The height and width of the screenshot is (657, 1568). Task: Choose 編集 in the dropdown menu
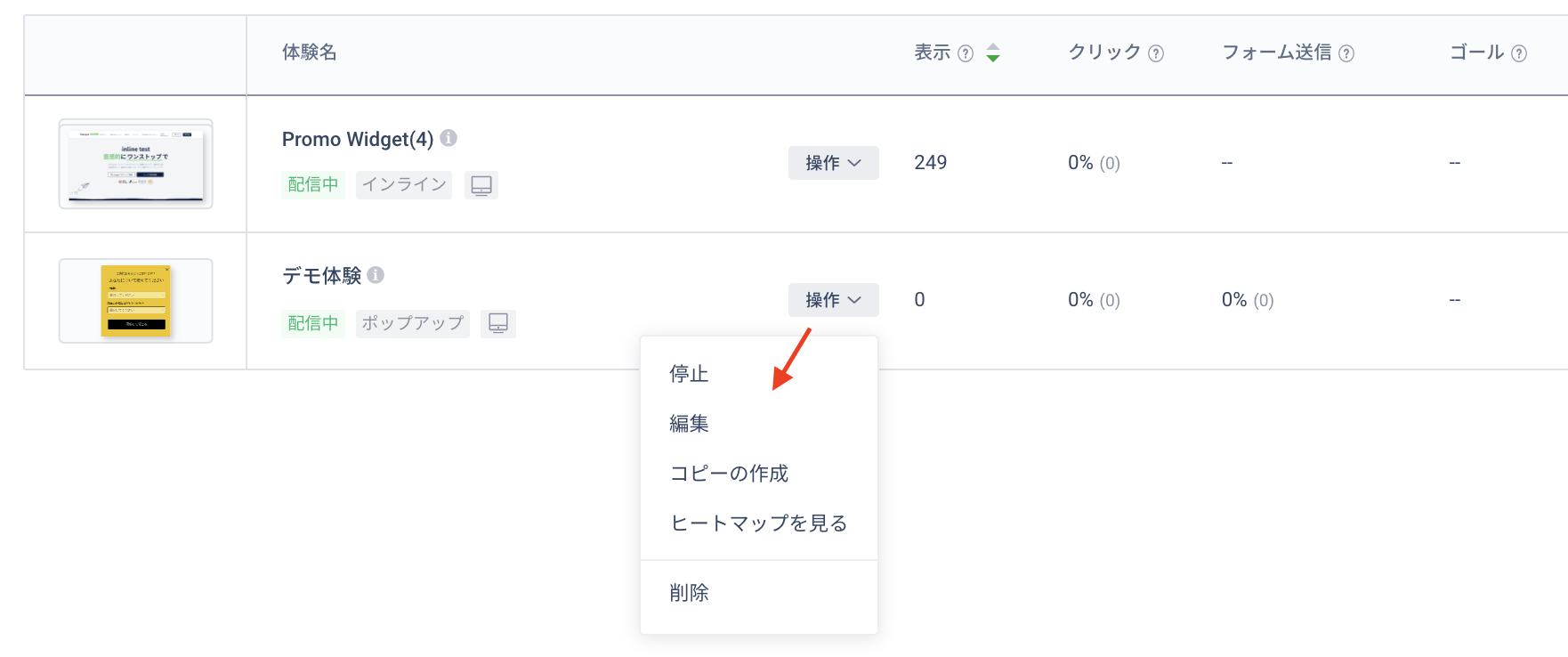coord(690,424)
